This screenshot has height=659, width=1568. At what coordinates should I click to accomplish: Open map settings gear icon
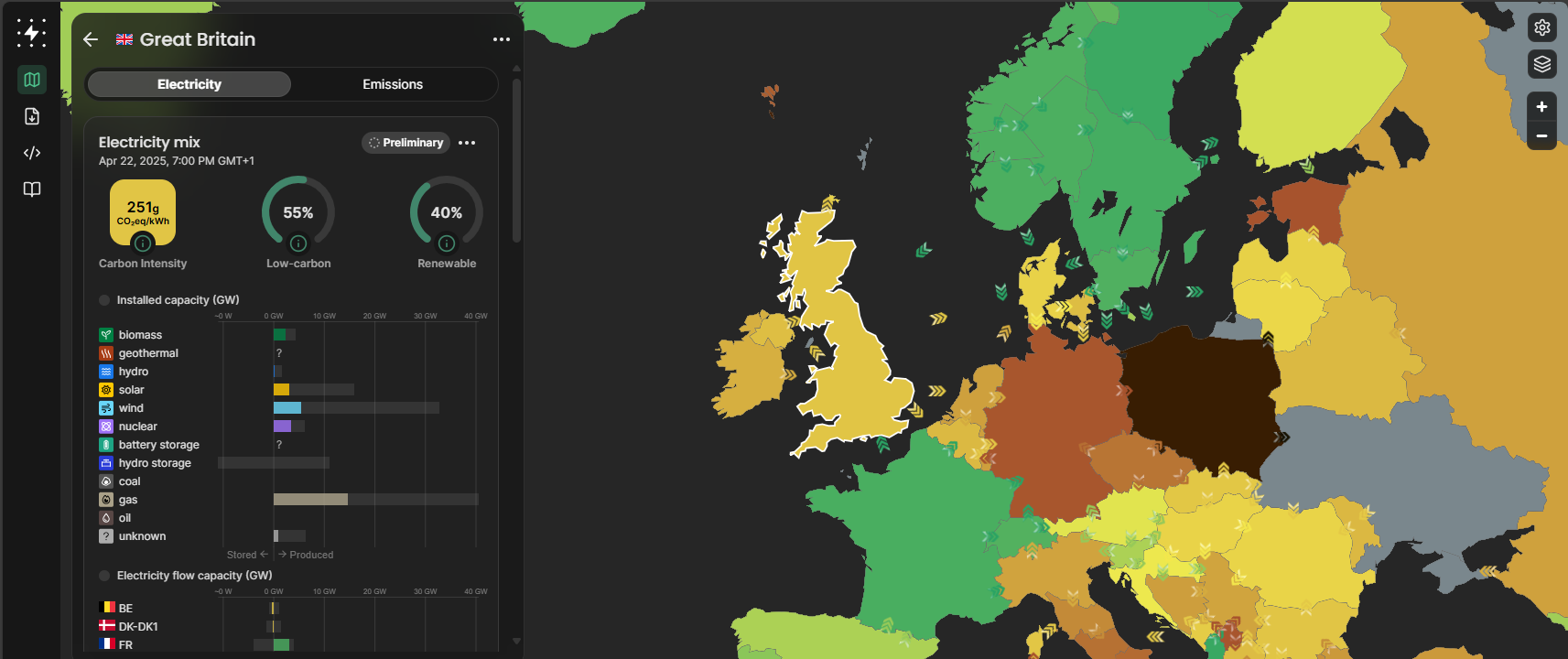[x=1541, y=27]
